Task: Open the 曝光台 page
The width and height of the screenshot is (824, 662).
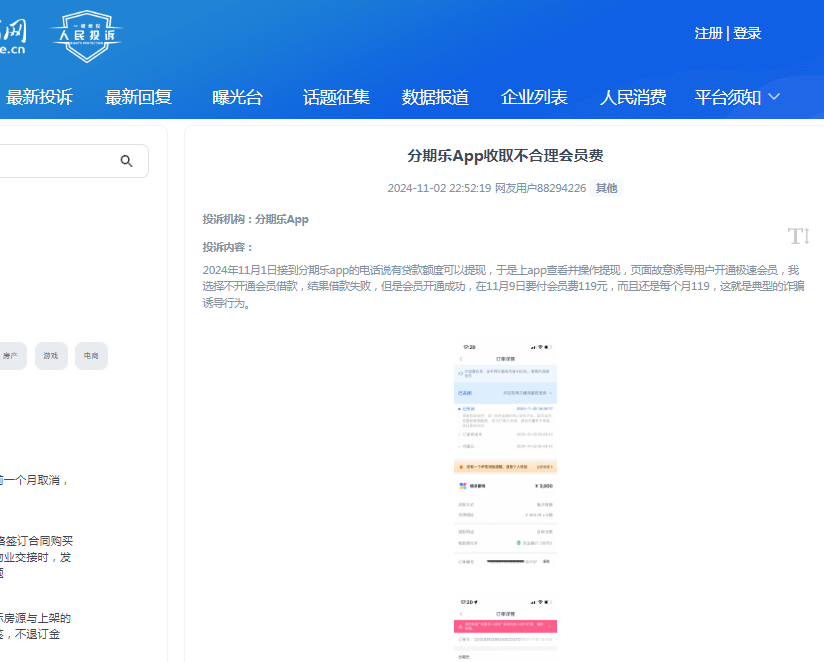Action: click(x=237, y=97)
